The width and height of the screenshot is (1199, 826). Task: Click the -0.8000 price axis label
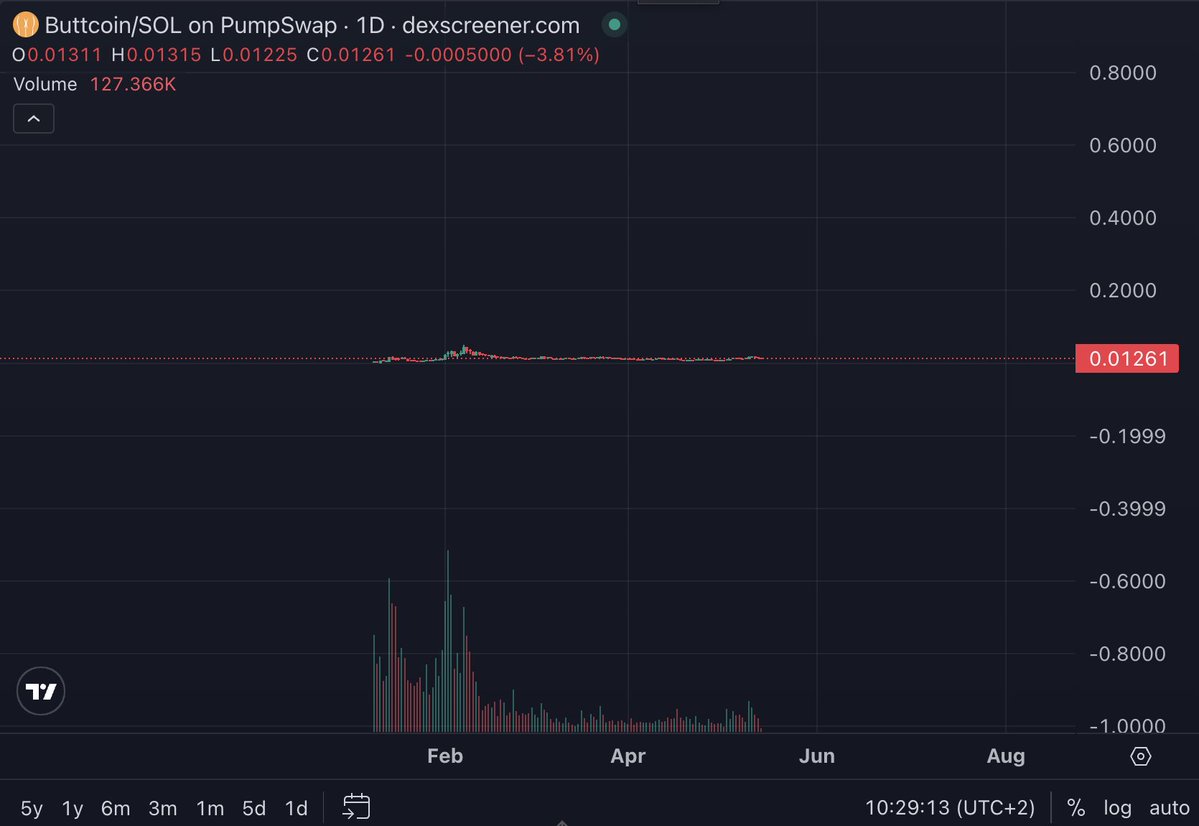pos(1127,654)
